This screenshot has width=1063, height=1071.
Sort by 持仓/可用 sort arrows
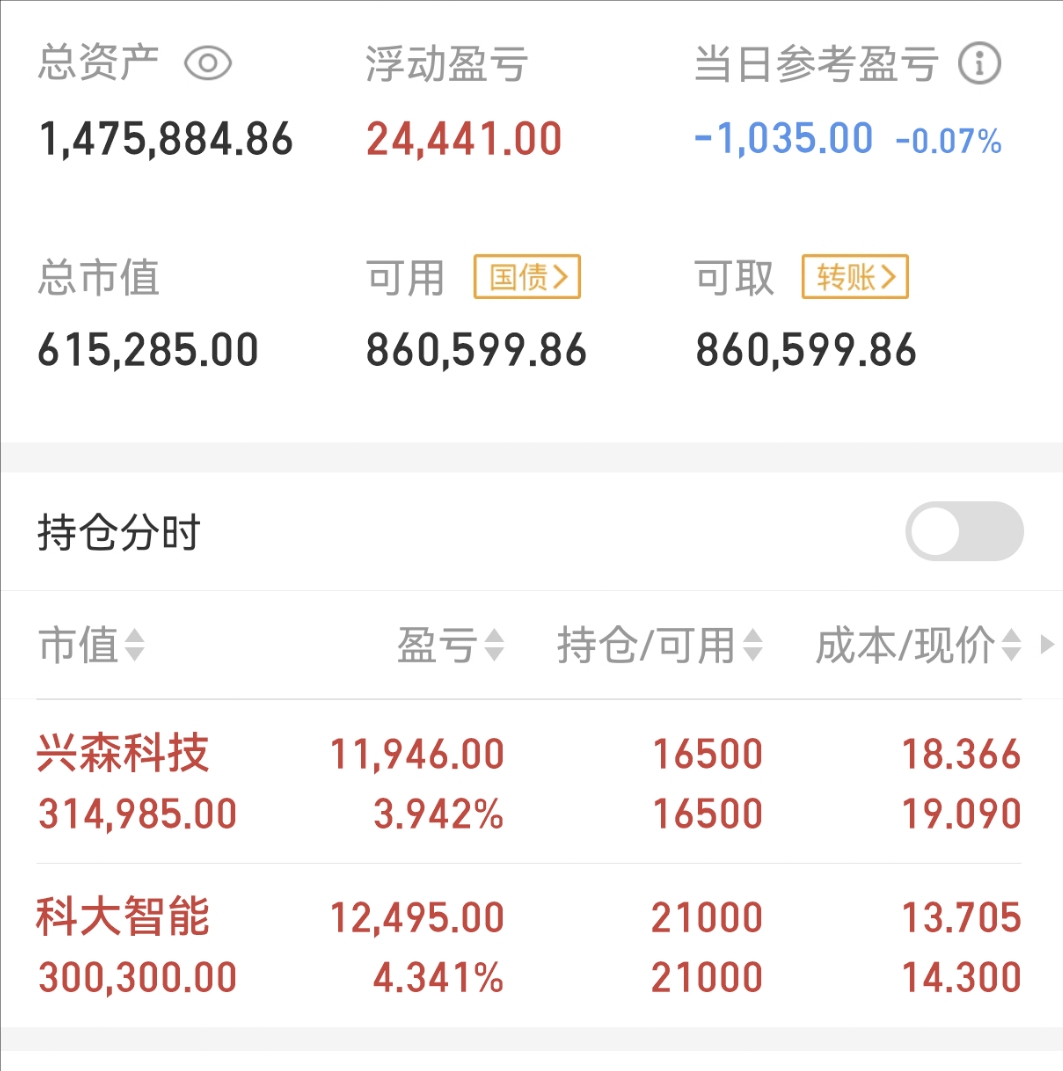pyautogui.click(x=752, y=645)
